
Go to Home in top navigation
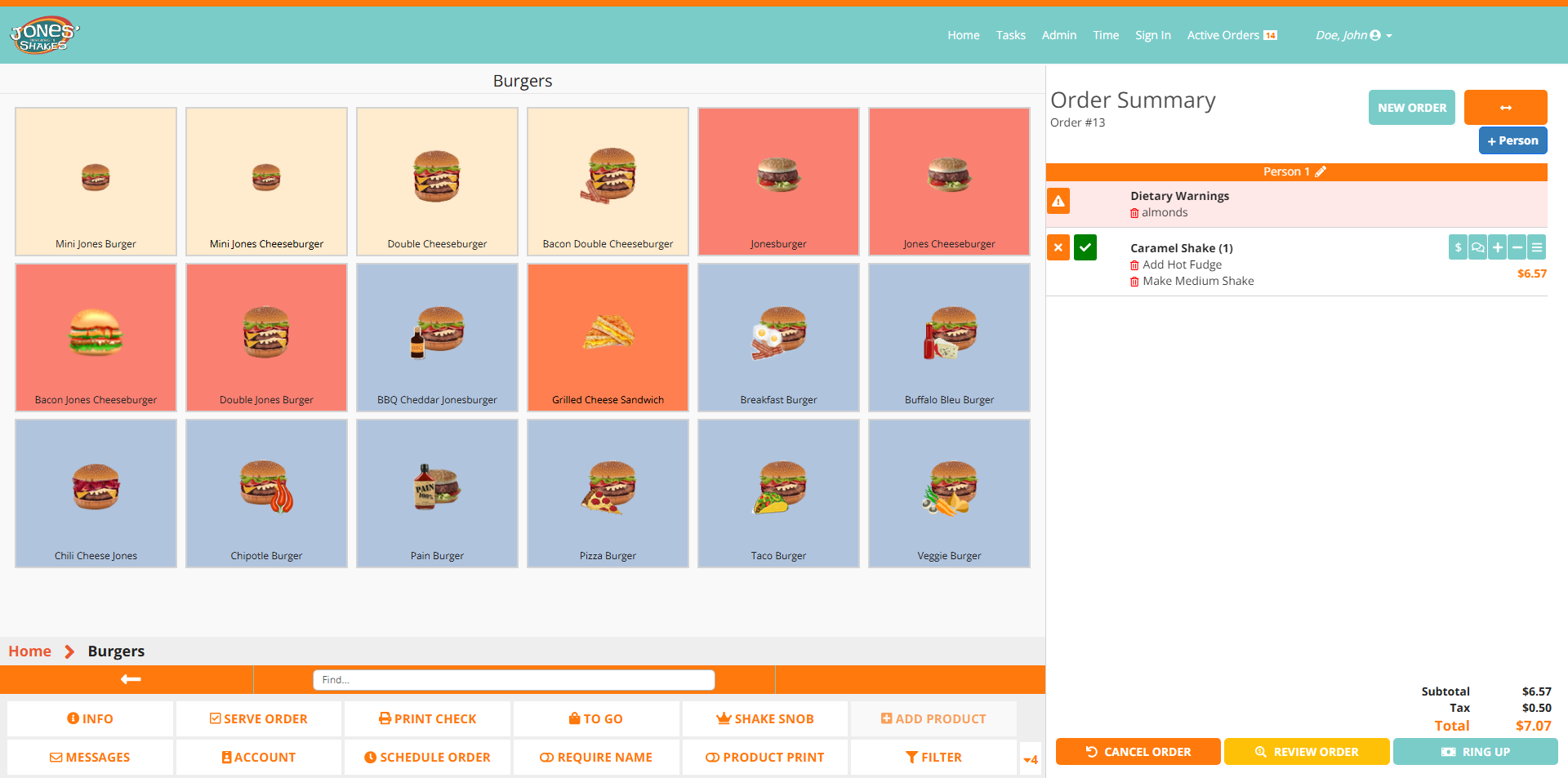964,35
